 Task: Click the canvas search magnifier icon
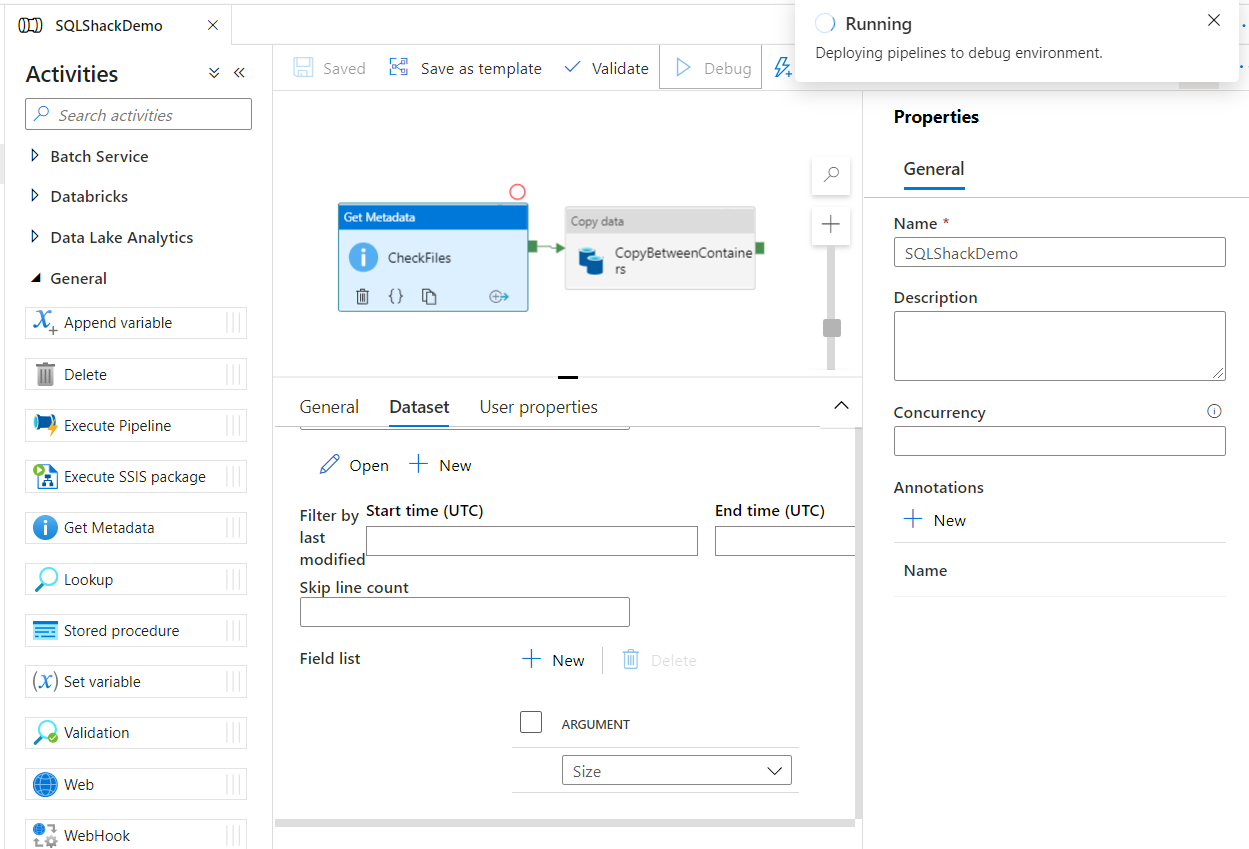pos(831,175)
